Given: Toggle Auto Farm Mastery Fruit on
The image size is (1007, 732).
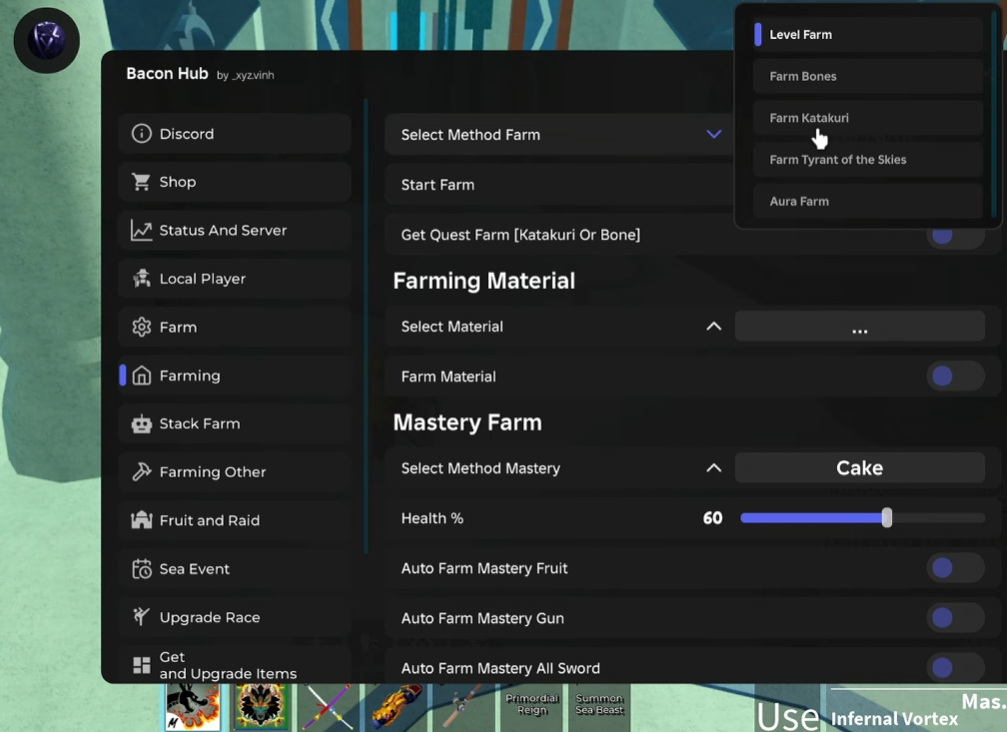Looking at the screenshot, I should point(954,568).
